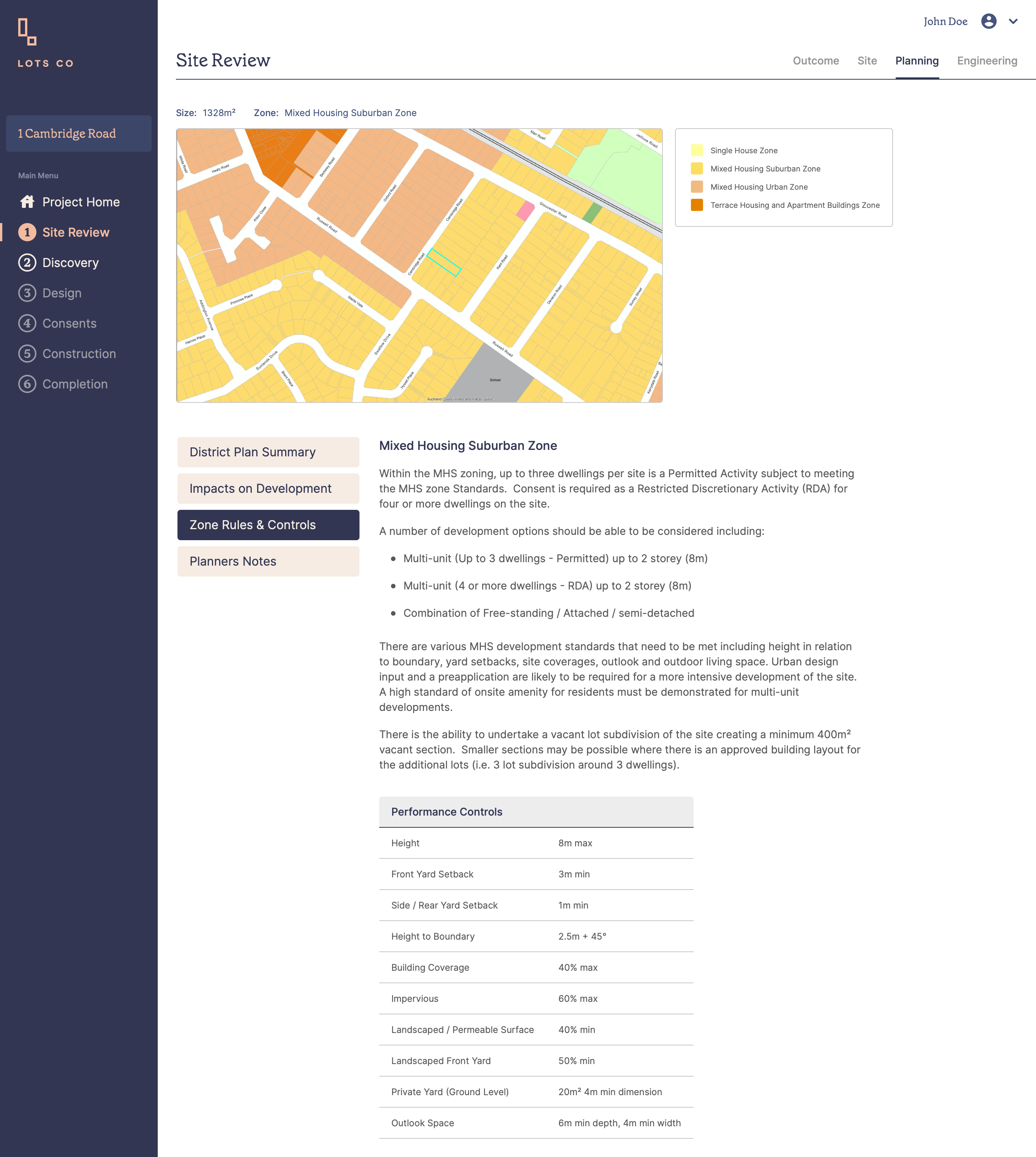1036x1157 pixels.
Task: Click the step 1 Site Review circle icon
Action: pyautogui.click(x=27, y=232)
